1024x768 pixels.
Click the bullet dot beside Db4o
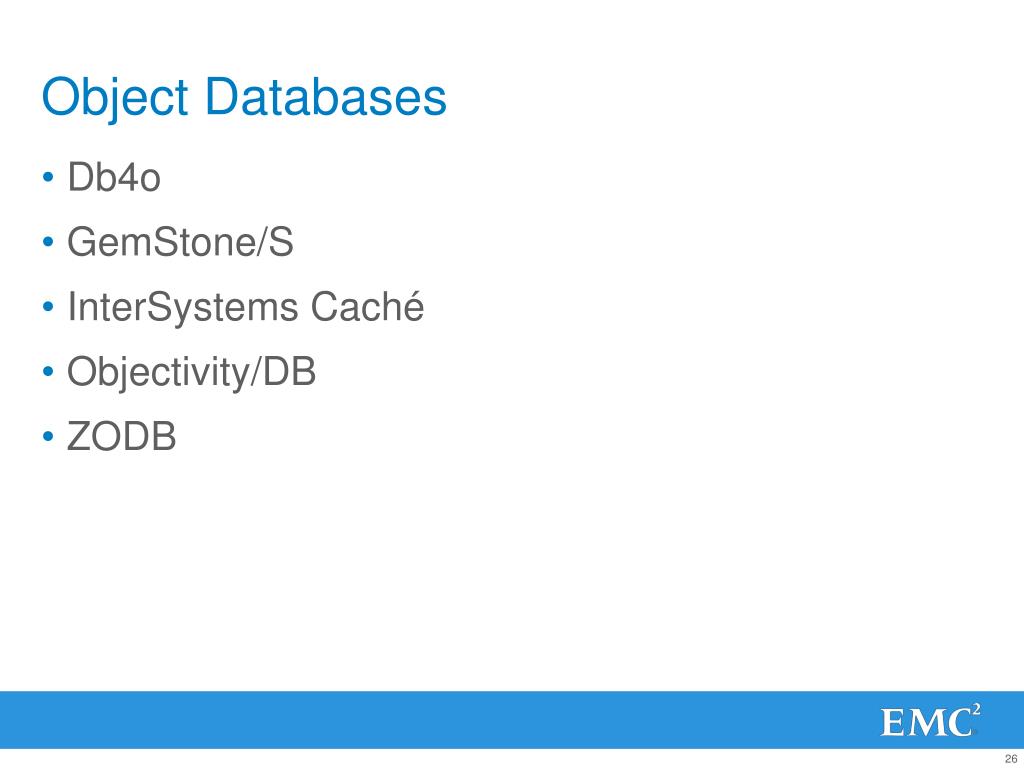48,178
